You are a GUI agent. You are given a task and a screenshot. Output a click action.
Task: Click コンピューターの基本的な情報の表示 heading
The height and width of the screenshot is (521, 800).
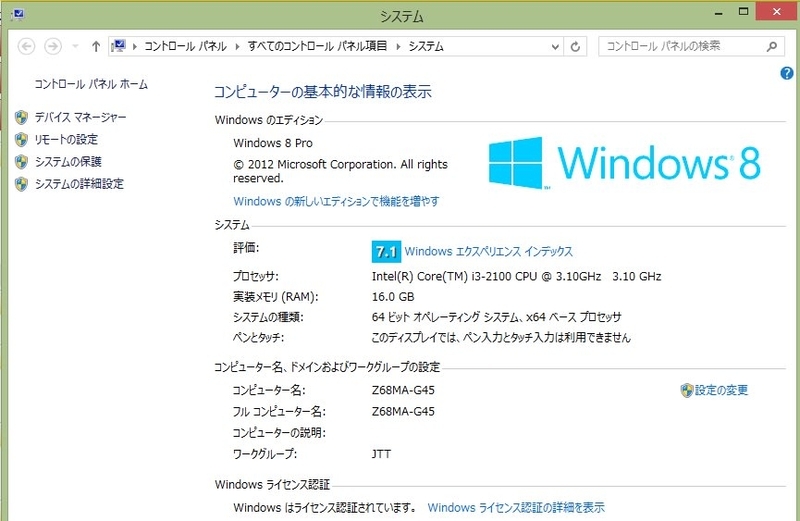click(x=322, y=92)
